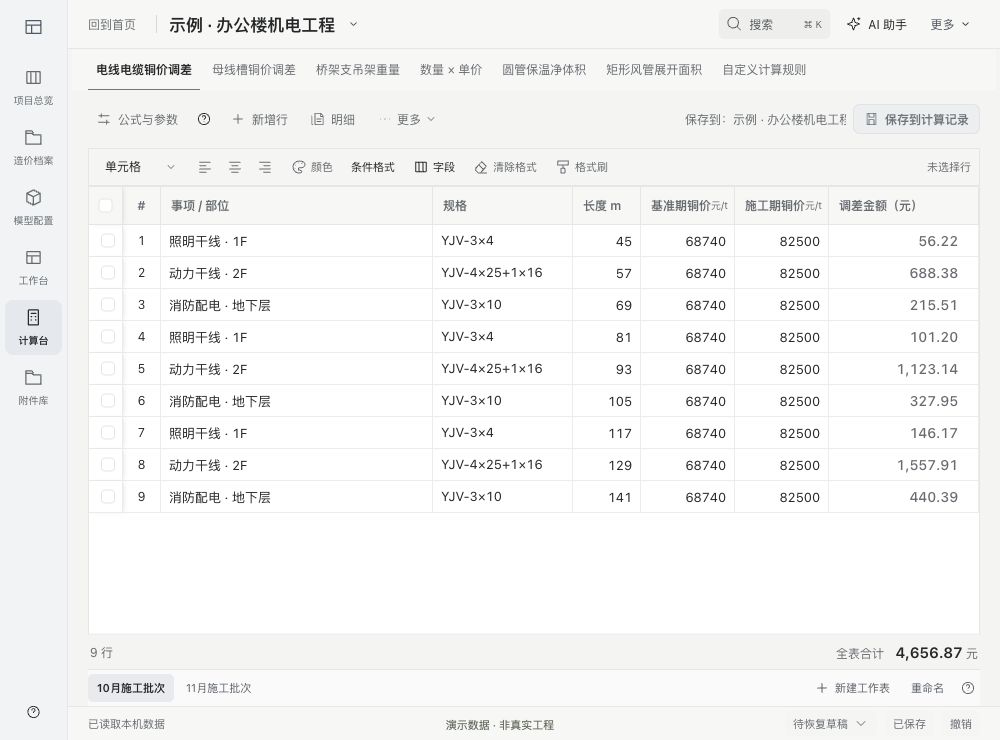Open 附件库 in the sidebar
1000x740 pixels.
coord(33,387)
